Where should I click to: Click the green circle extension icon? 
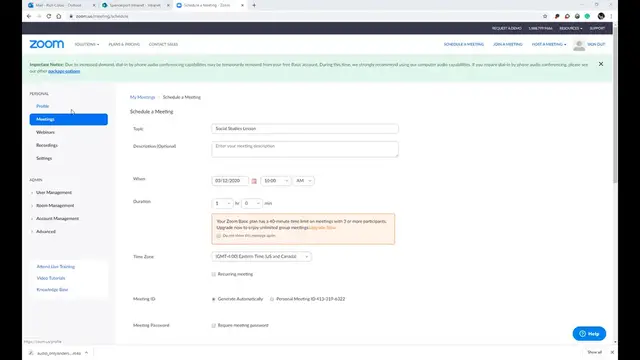point(587,16)
